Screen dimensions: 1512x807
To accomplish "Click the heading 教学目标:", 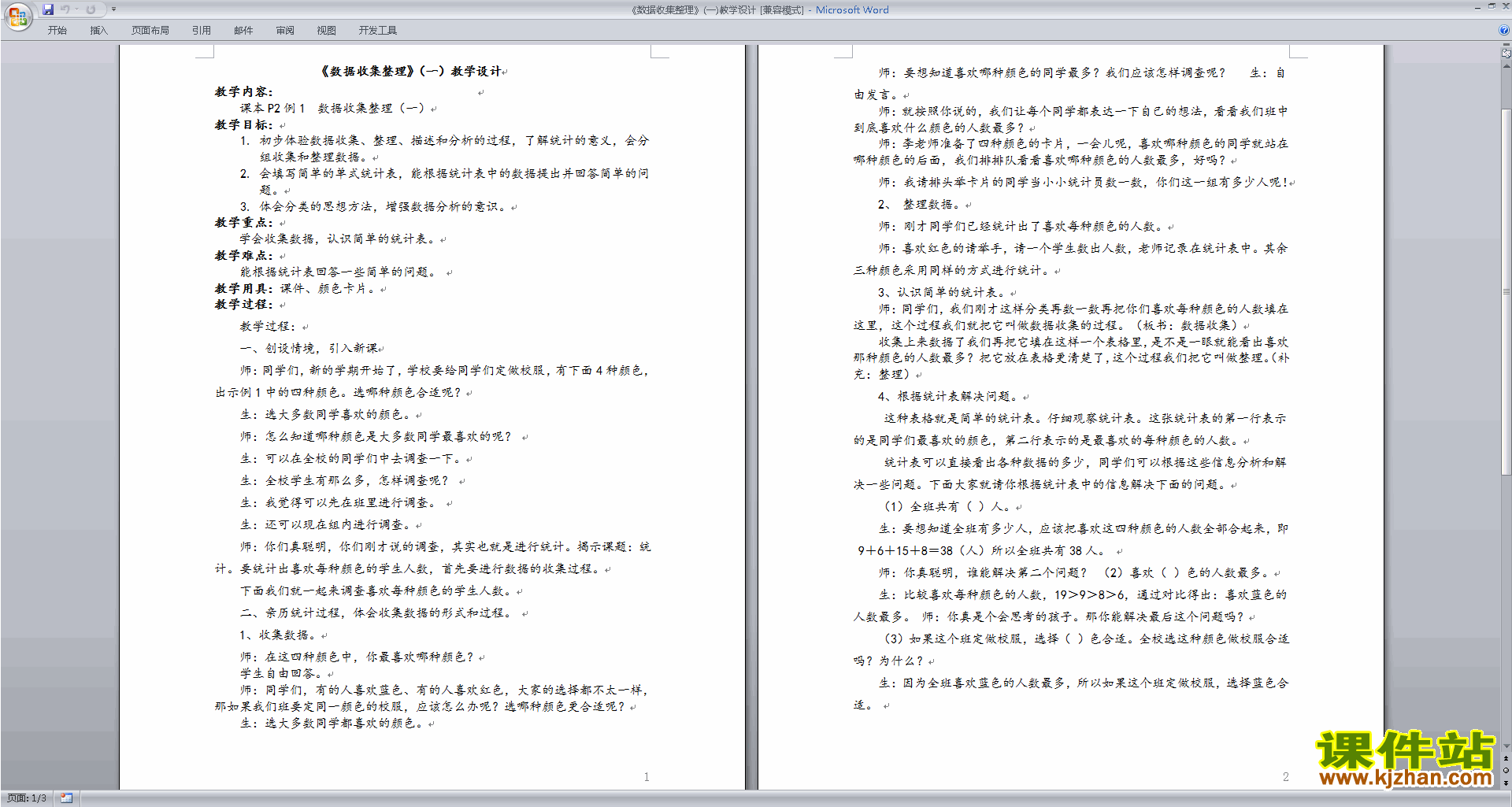I will tap(243, 125).
